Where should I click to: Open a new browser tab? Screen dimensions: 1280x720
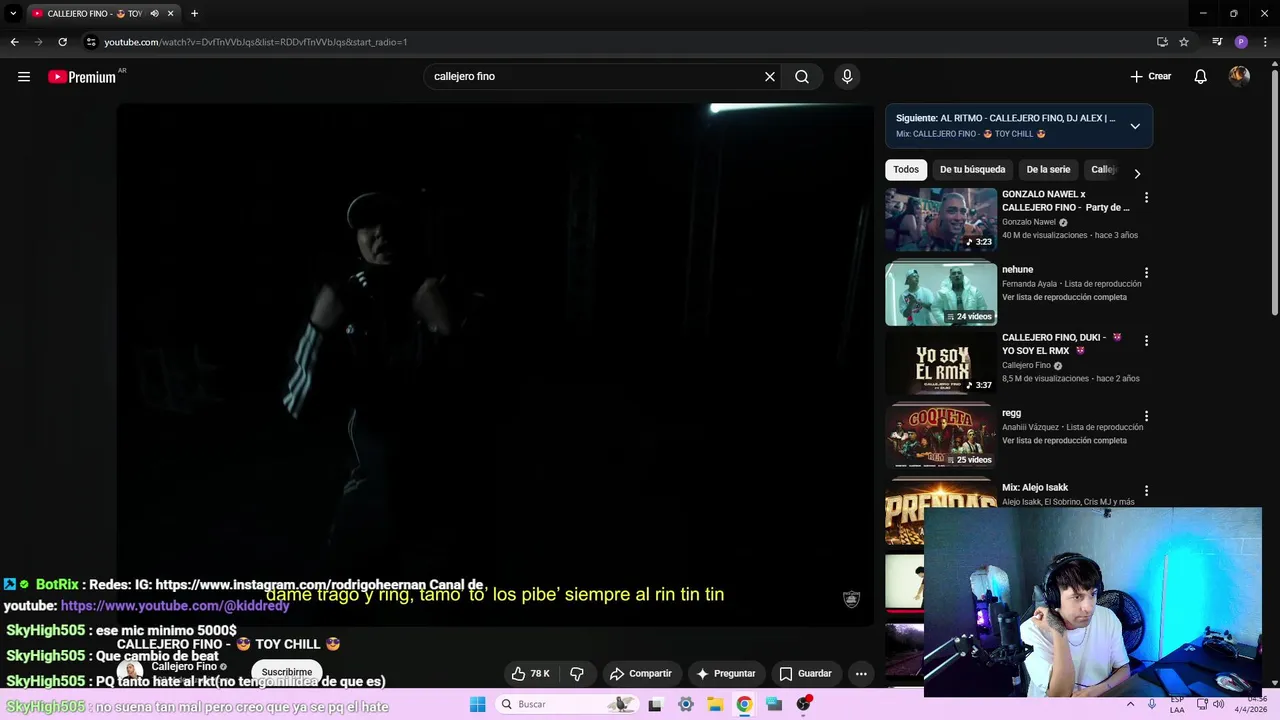pos(194,14)
